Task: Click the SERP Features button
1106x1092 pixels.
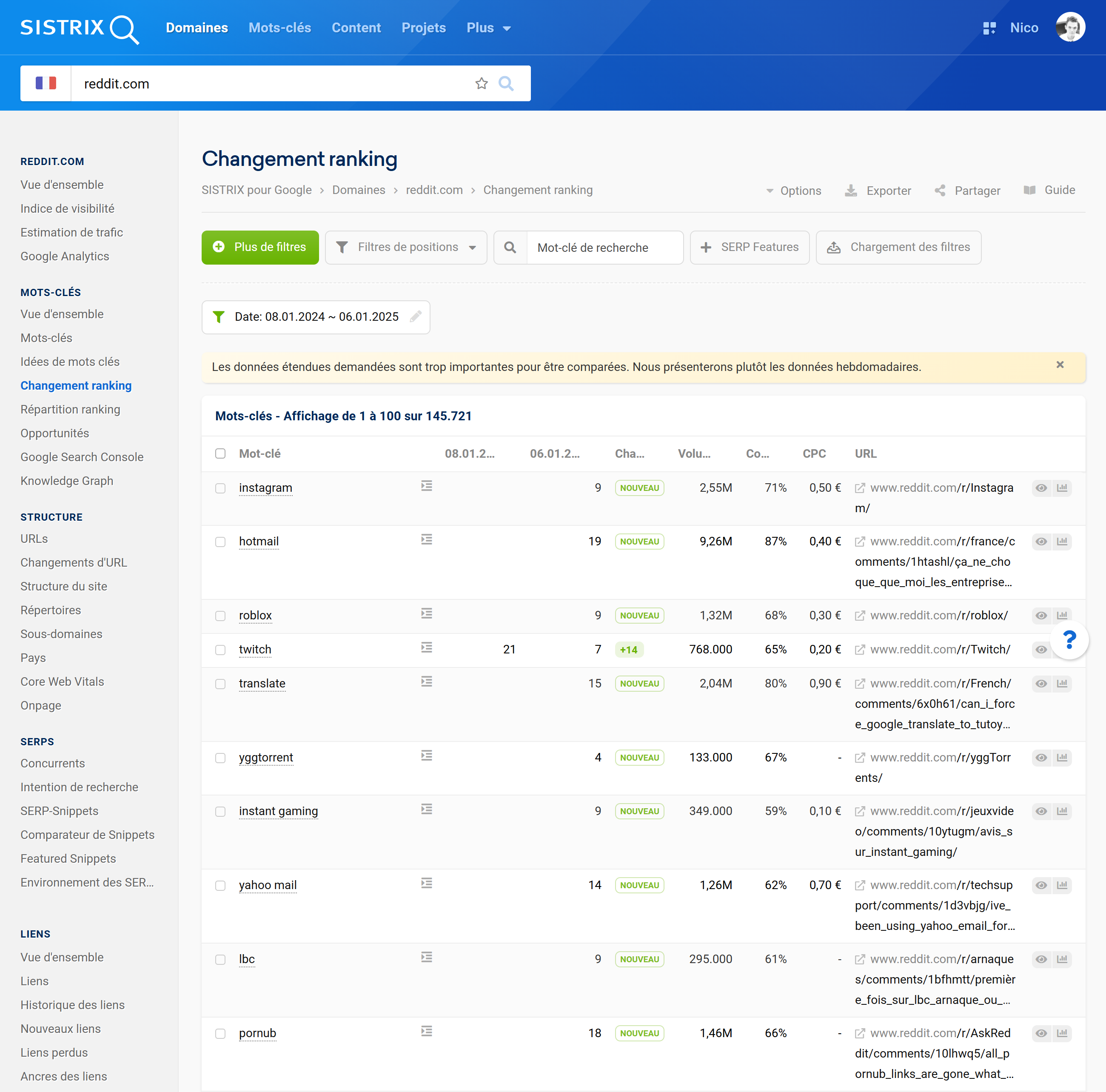Action: click(x=750, y=248)
